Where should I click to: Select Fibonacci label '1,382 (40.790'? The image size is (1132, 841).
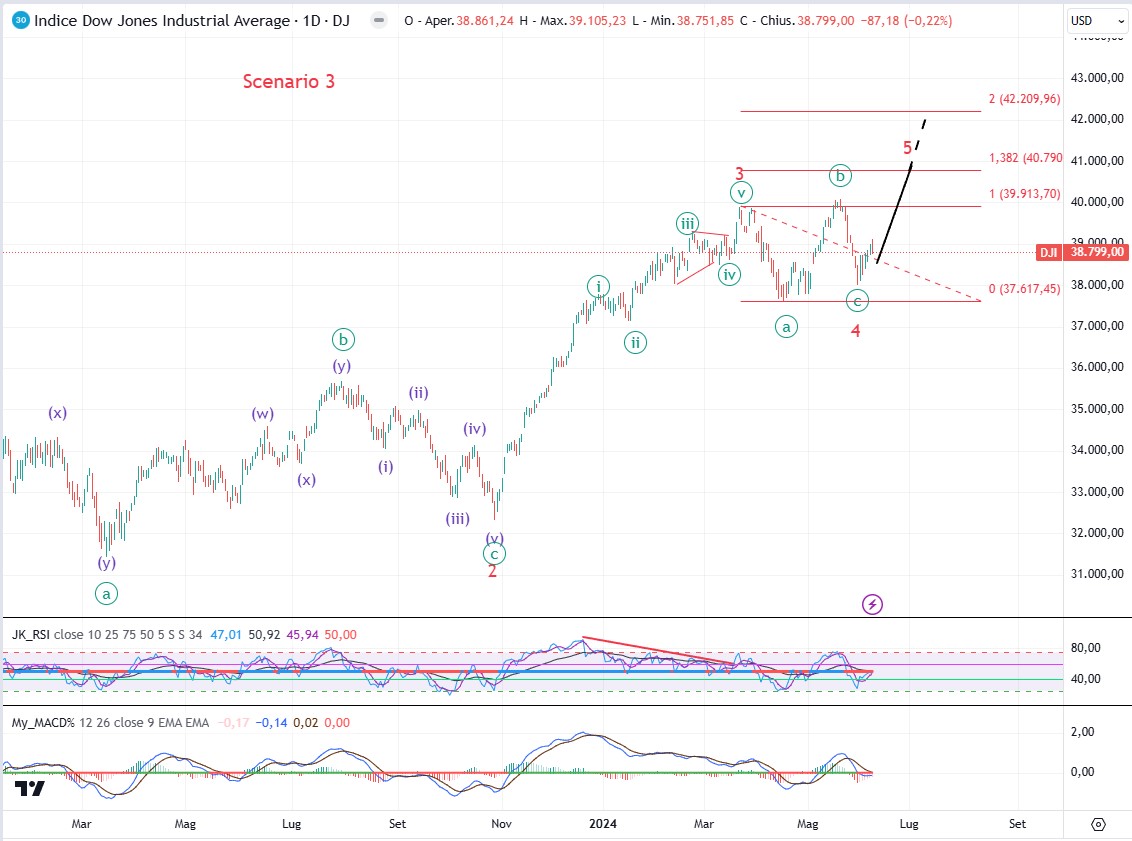coord(1025,157)
